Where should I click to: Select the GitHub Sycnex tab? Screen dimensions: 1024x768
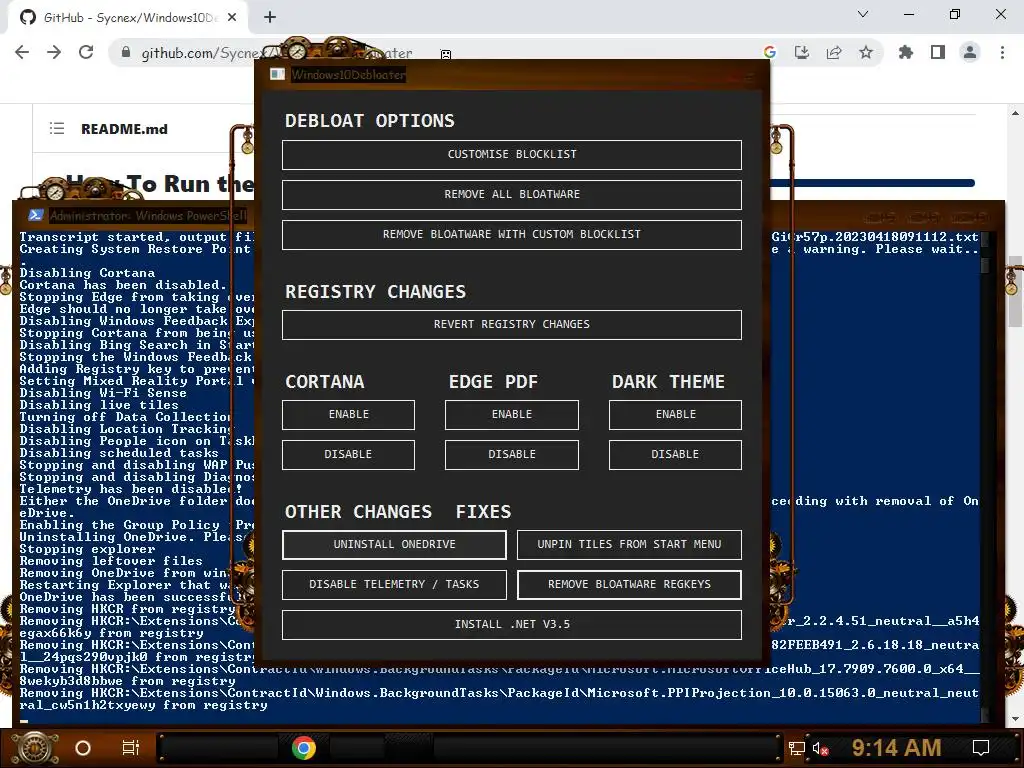coord(127,18)
